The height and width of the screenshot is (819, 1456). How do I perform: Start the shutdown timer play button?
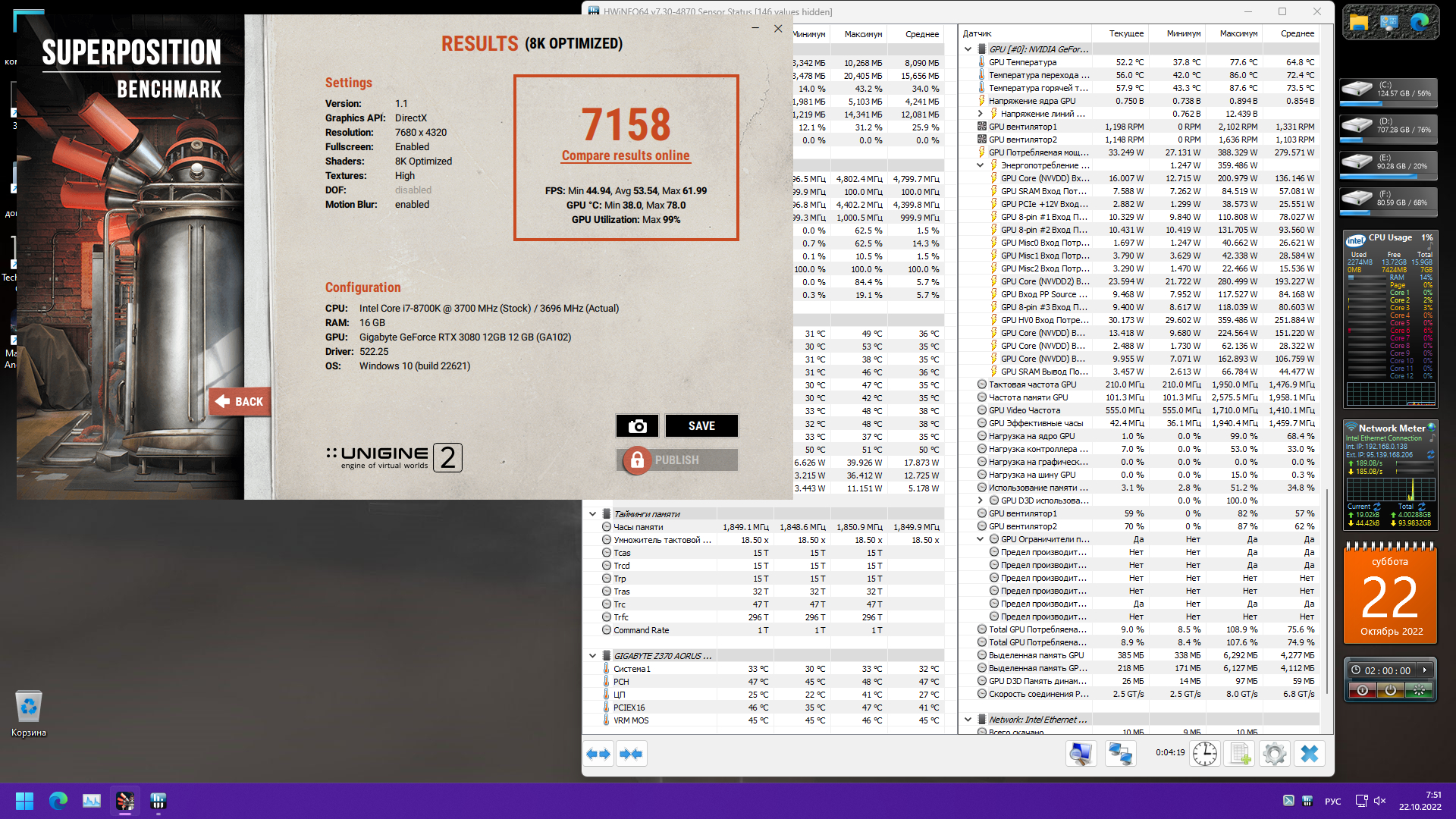coord(1425,670)
